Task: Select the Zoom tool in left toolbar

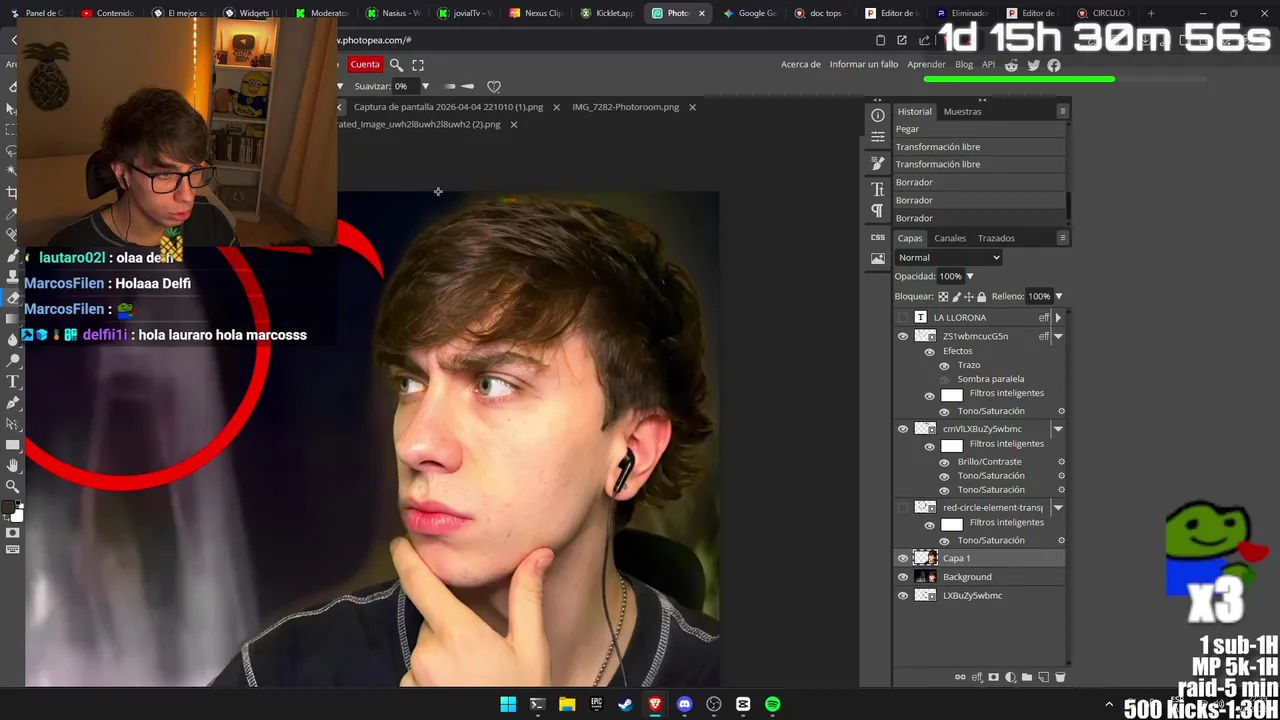Action: click(x=13, y=486)
